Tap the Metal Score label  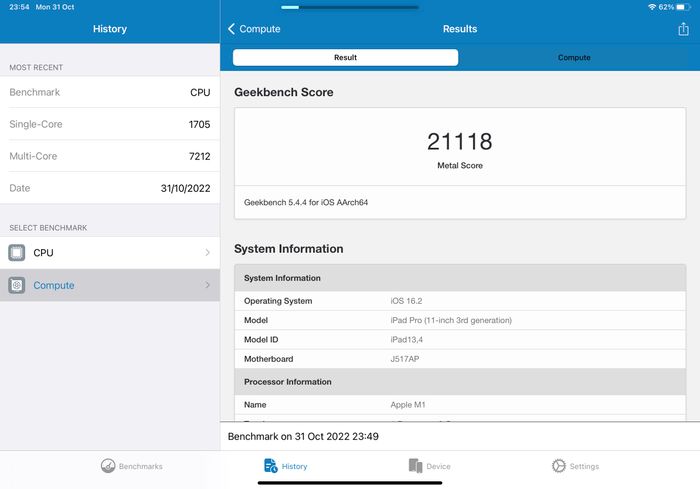[460, 165]
